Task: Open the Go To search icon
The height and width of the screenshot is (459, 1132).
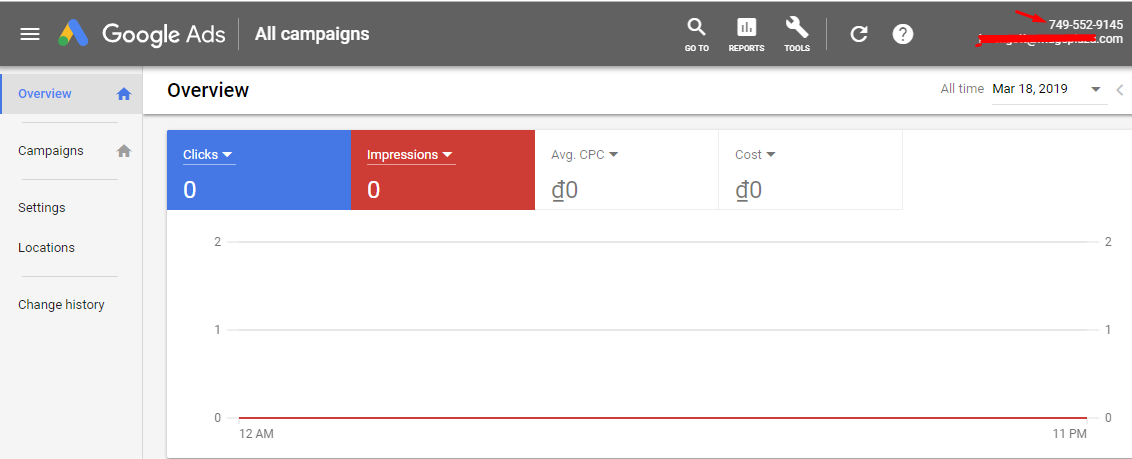Action: [x=696, y=33]
